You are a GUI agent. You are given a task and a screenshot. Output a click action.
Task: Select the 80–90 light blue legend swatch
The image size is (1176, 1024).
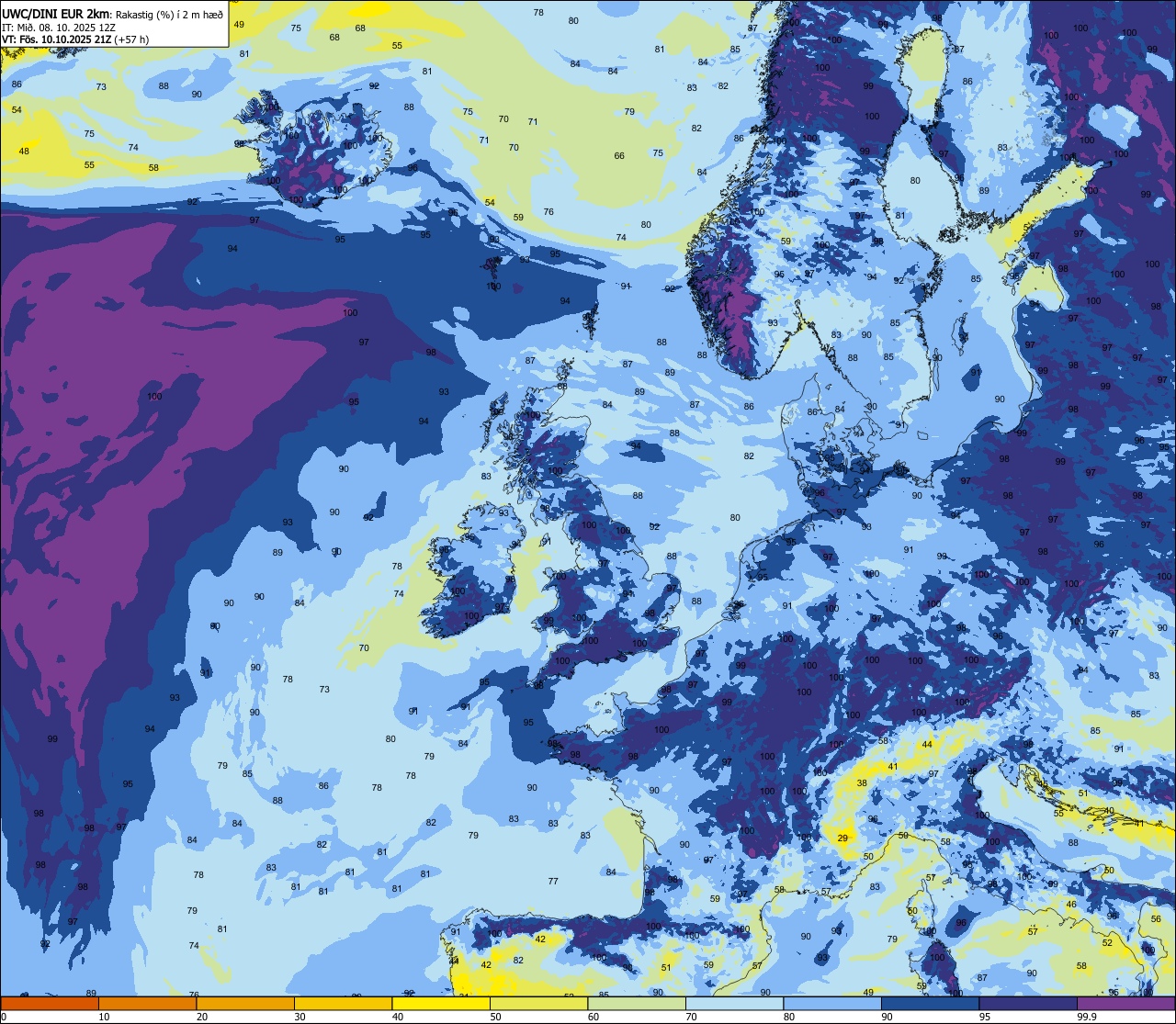coord(832,1003)
